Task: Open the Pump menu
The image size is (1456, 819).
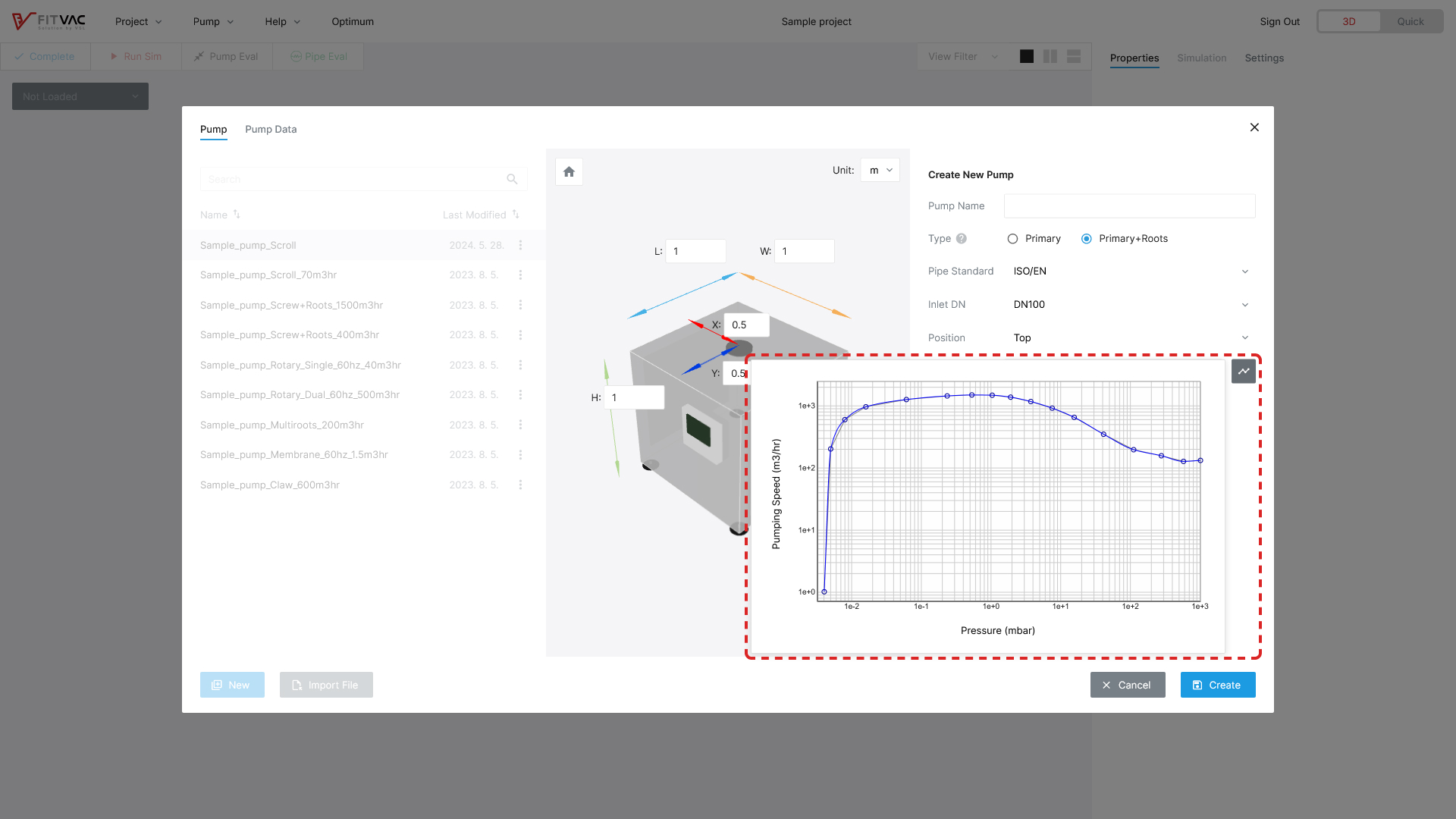Action: click(213, 21)
